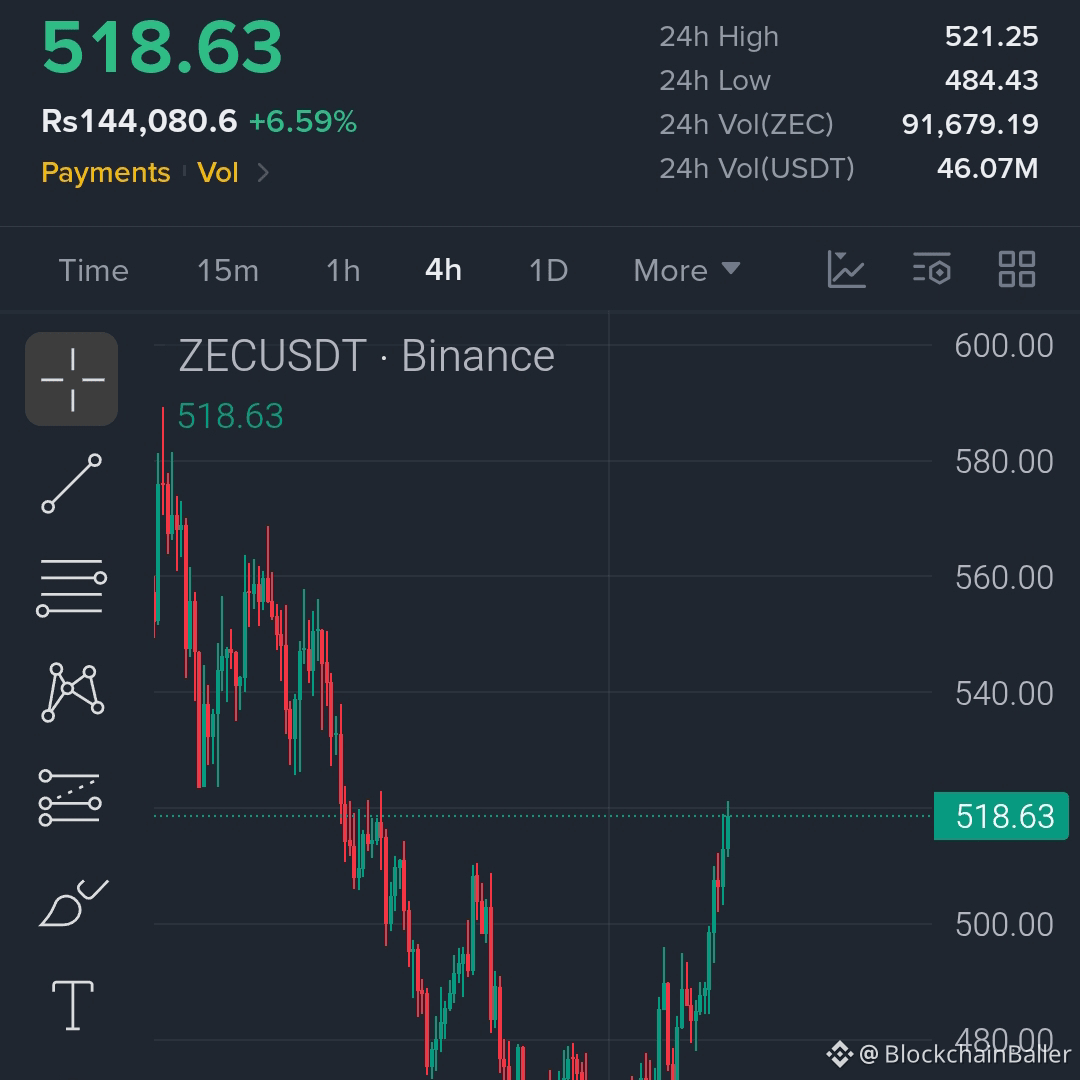Click the latest green candlestick near 518
The height and width of the screenshot is (1080, 1080).
tap(727, 830)
